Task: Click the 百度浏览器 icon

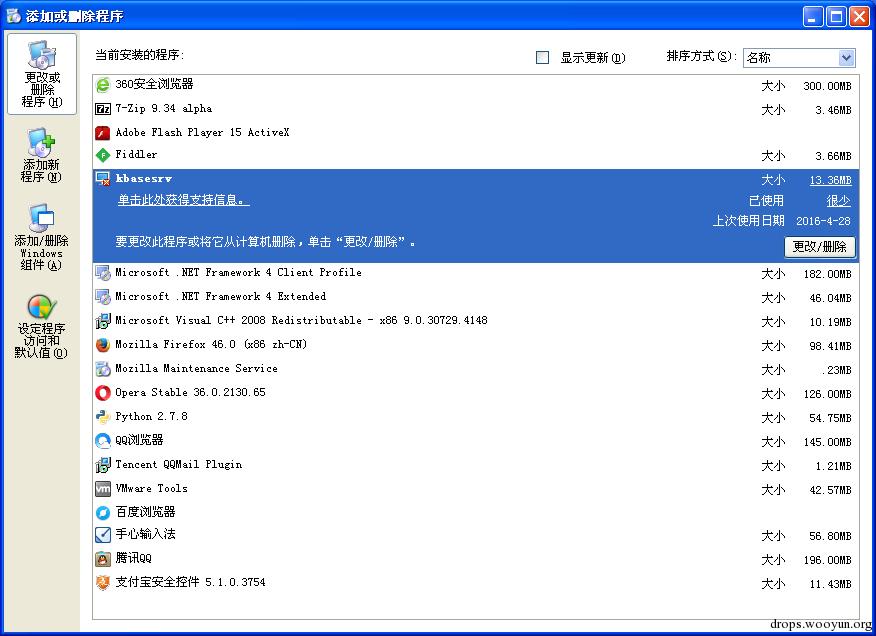Action: (103, 512)
